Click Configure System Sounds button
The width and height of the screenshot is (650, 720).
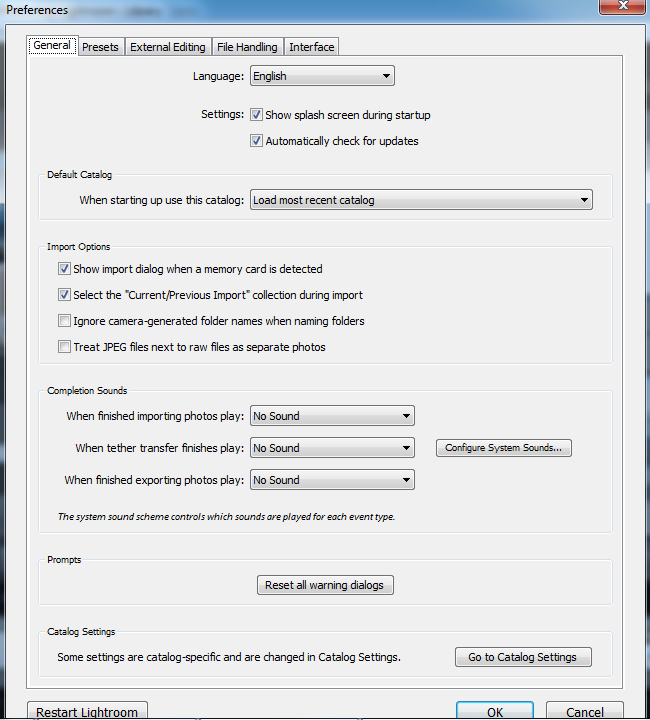503,448
